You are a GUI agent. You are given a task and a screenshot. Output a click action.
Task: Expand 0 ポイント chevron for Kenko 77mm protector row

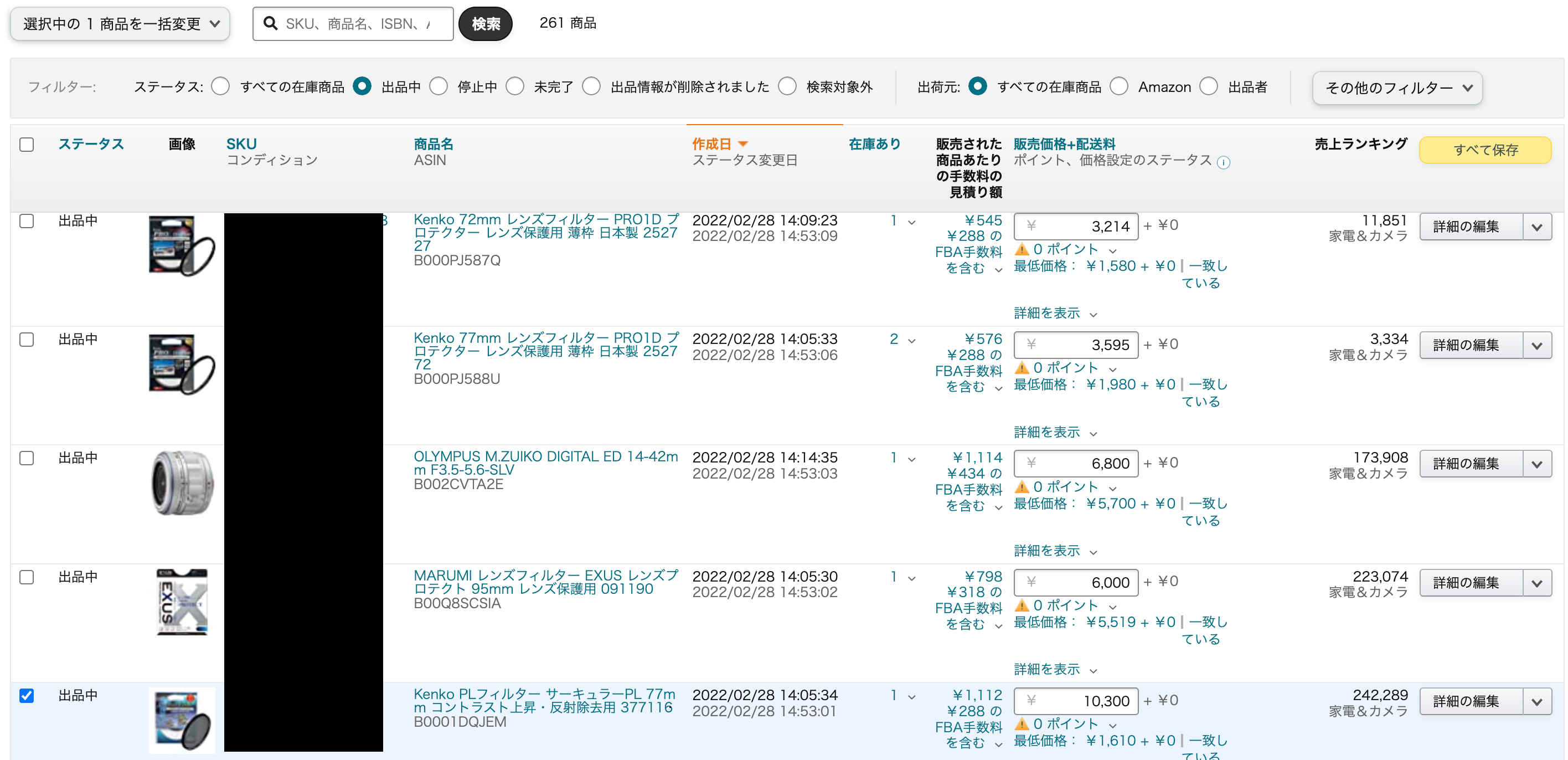(1113, 369)
